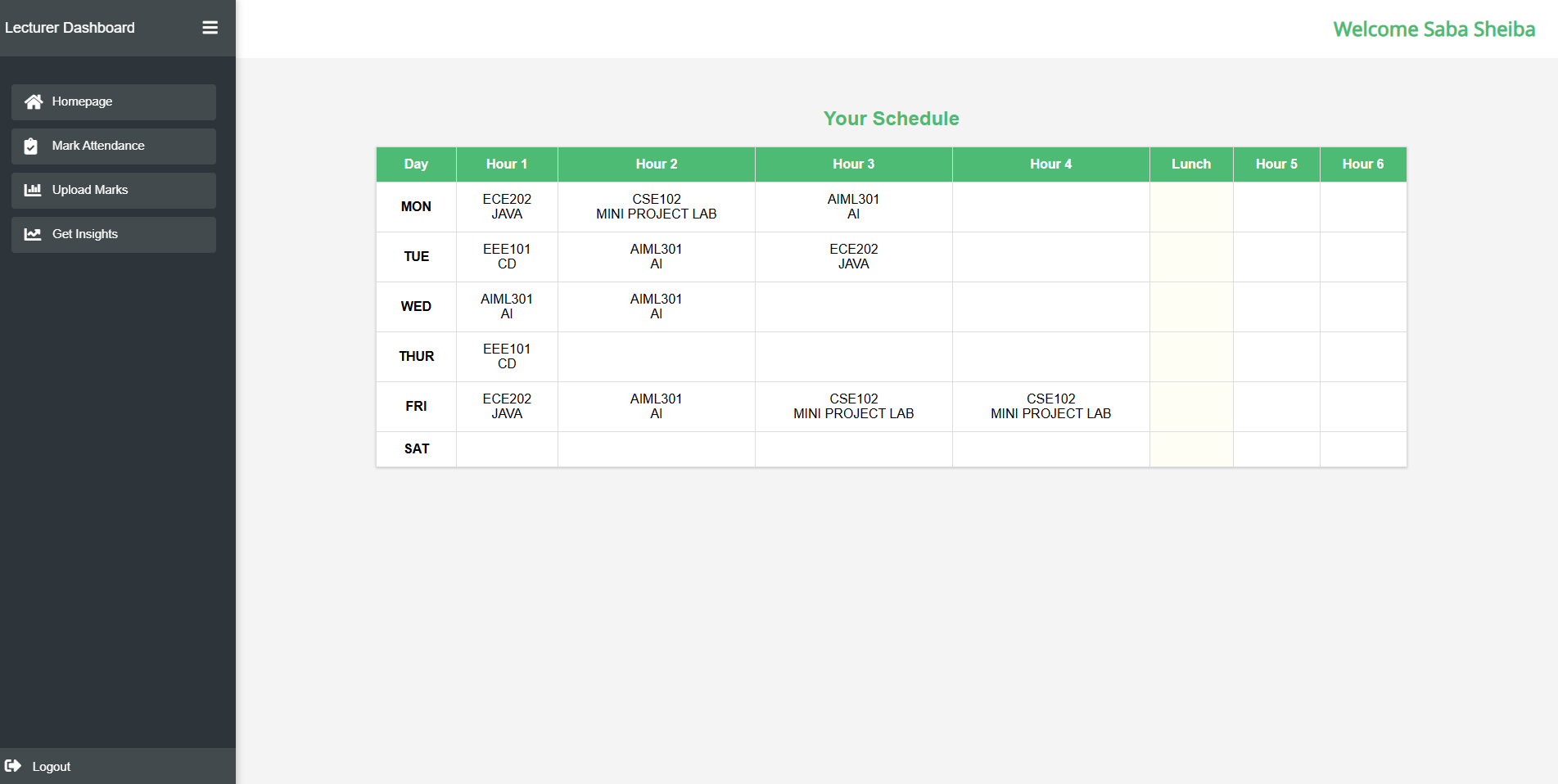This screenshot has height=784, width=1558.
Task: Click Tuesday Hour 3 ECE202 JAVA cell
Action: click(x=853, y=256)
